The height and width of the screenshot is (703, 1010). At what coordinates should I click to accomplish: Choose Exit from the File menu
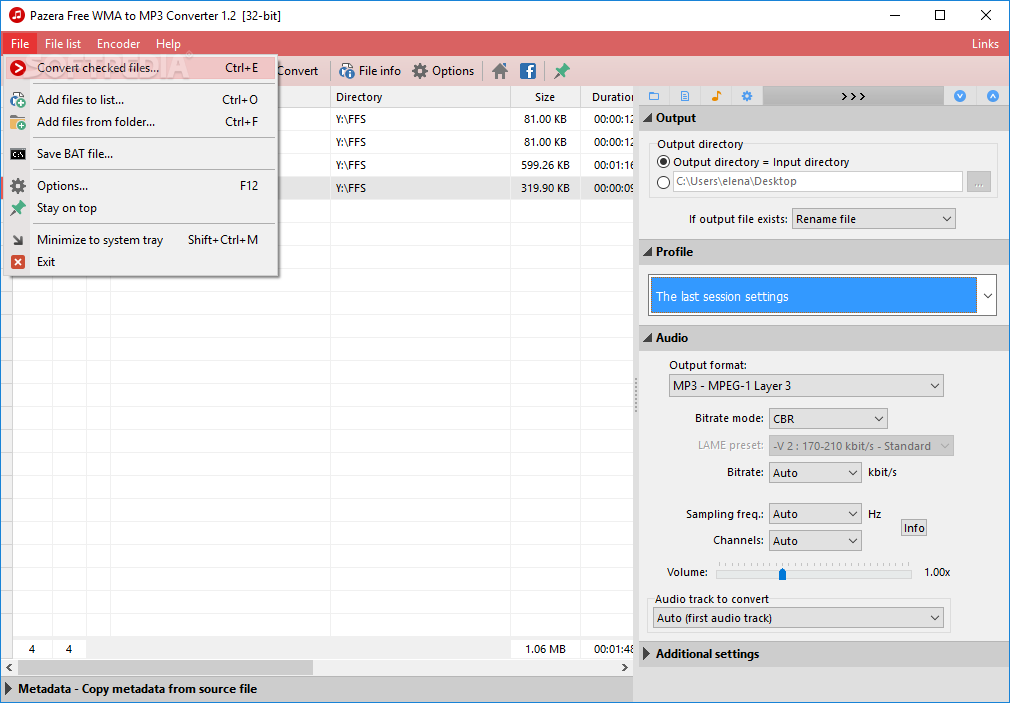coord(140,262)
